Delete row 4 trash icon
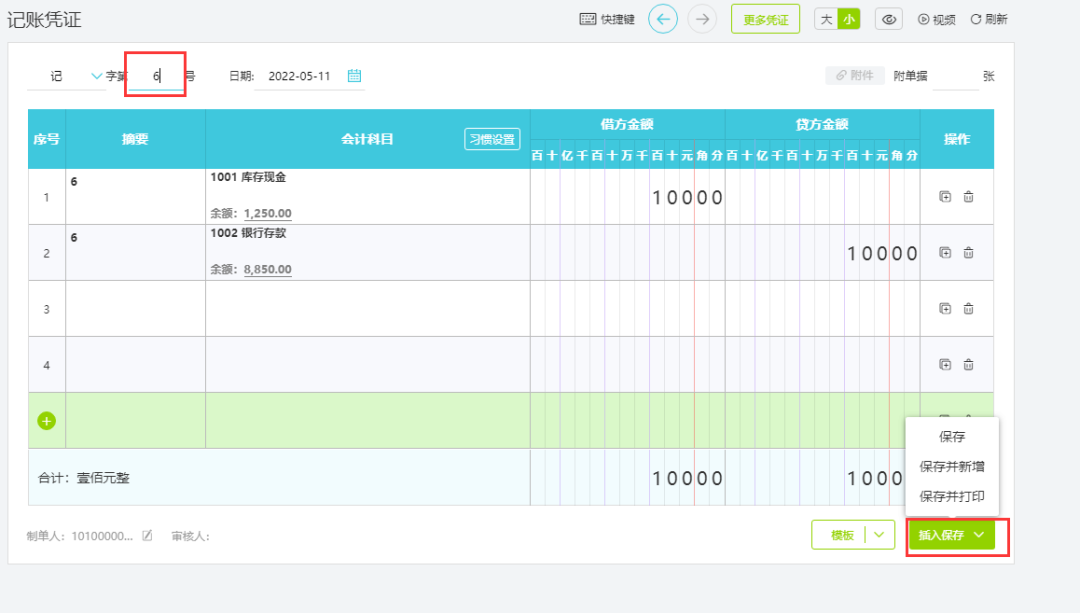 [968, 364]
